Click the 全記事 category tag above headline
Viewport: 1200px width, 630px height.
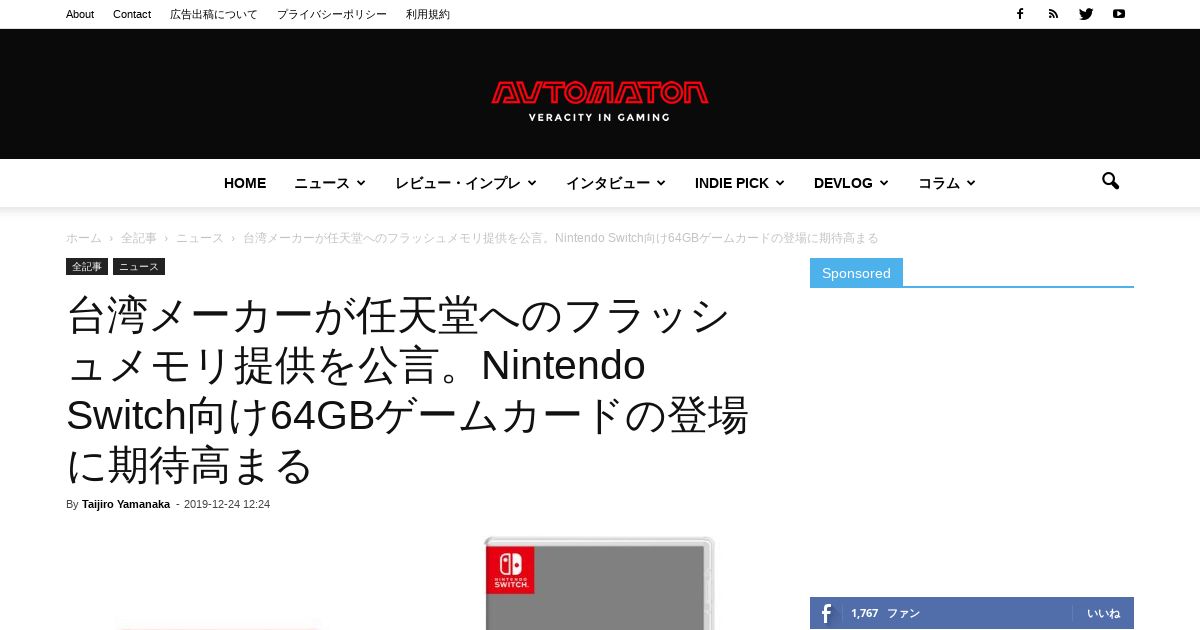tap(87, 267)
